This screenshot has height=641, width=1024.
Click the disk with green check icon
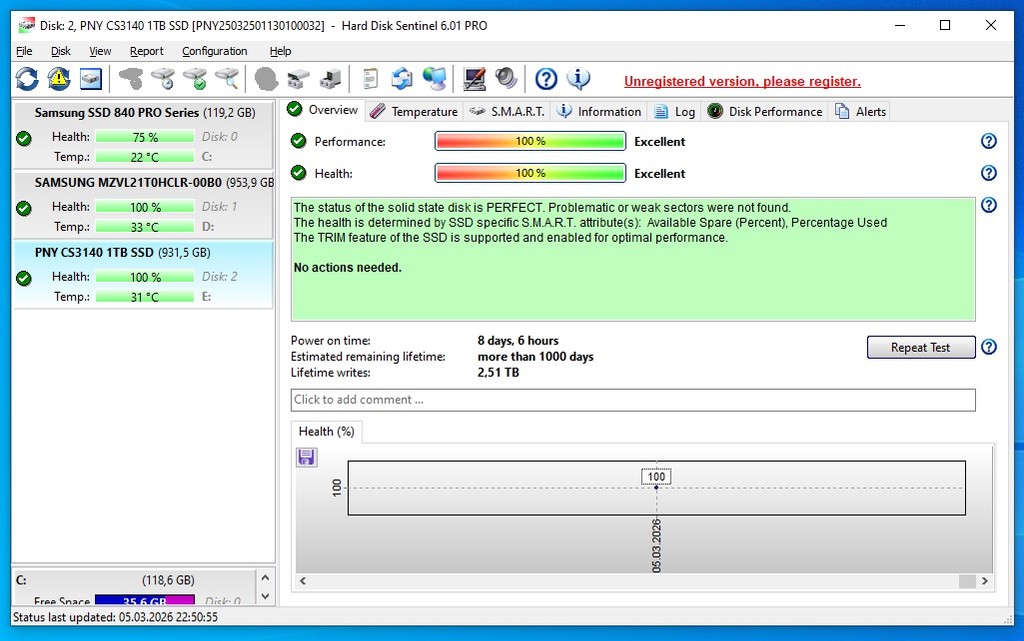pos(195,79)
